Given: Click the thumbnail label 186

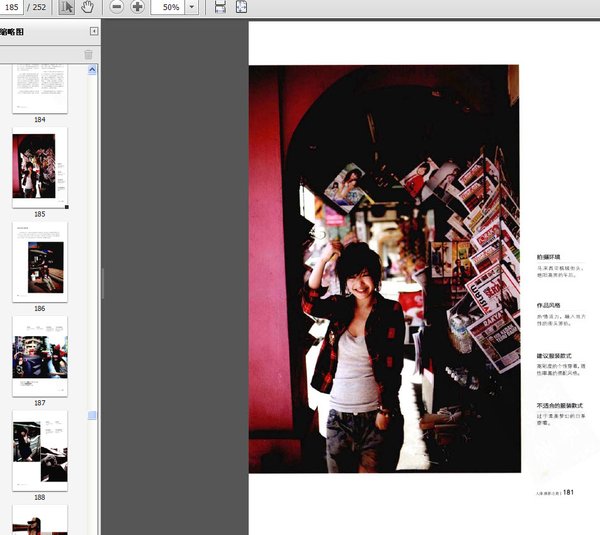Looking at the screenshot, I should coord(40,308).
